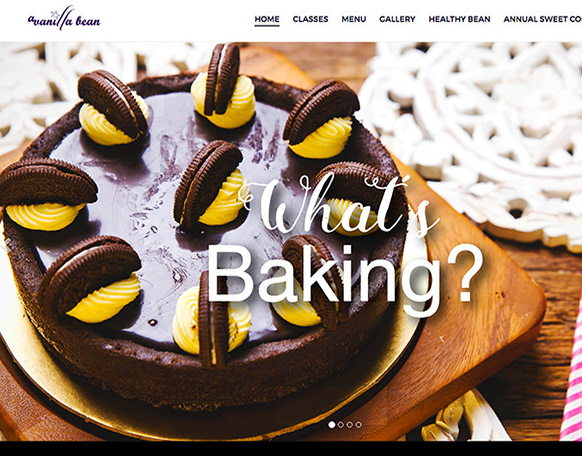Go to the CLASSES page
The width and height of the screenshot is (582, 456).
tap(310, 19)
